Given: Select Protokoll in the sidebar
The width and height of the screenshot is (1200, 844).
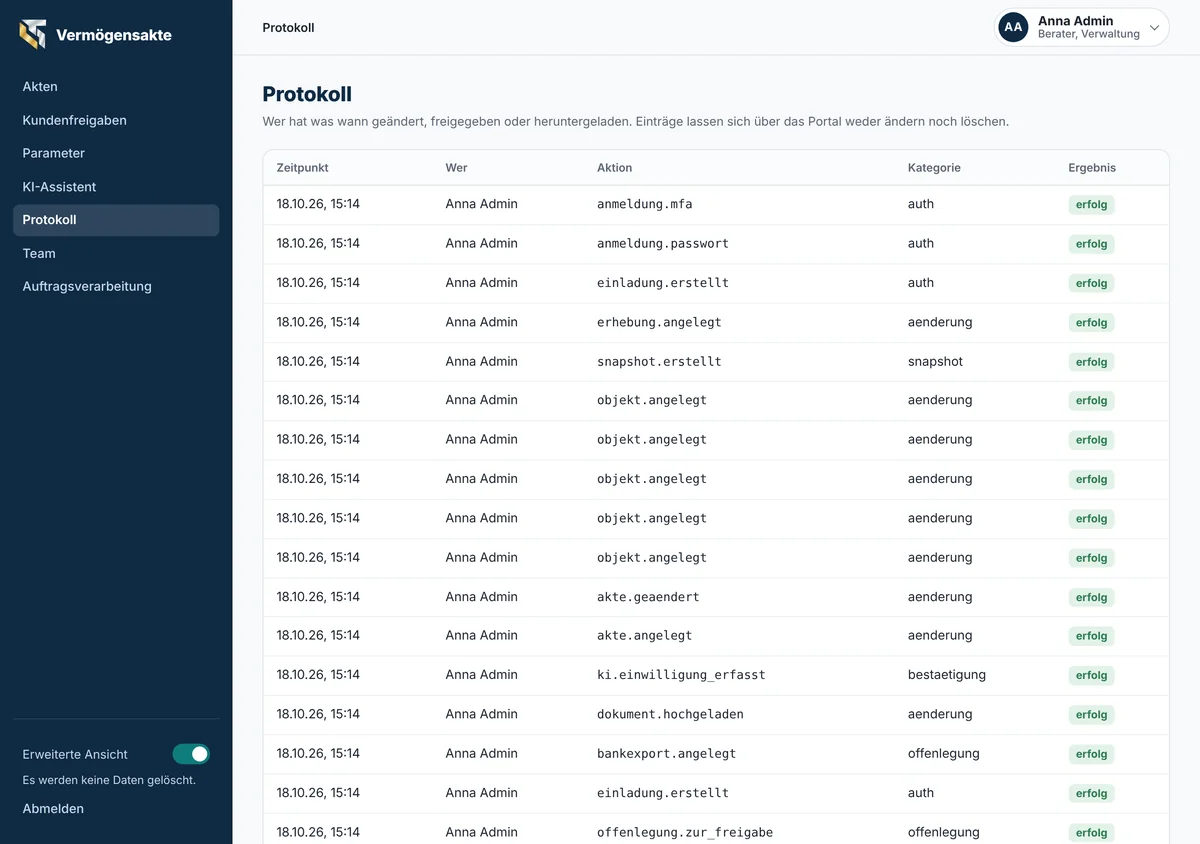Looking at the screenshot, I should pyautogui.click(x=116, y=220).
